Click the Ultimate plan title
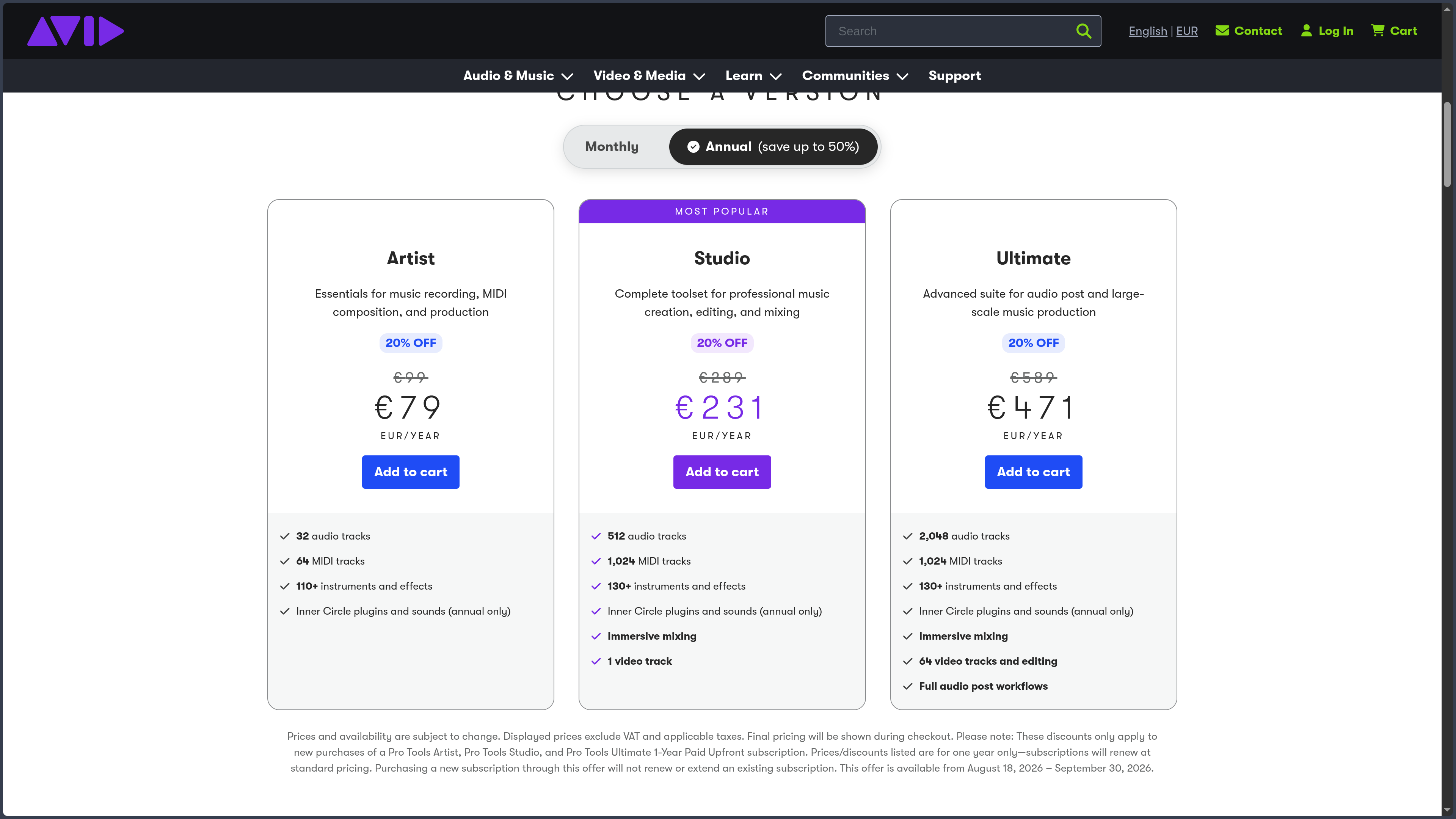Image resolution: width=1456 pixels, height=819 pixels. (1033, 258)
